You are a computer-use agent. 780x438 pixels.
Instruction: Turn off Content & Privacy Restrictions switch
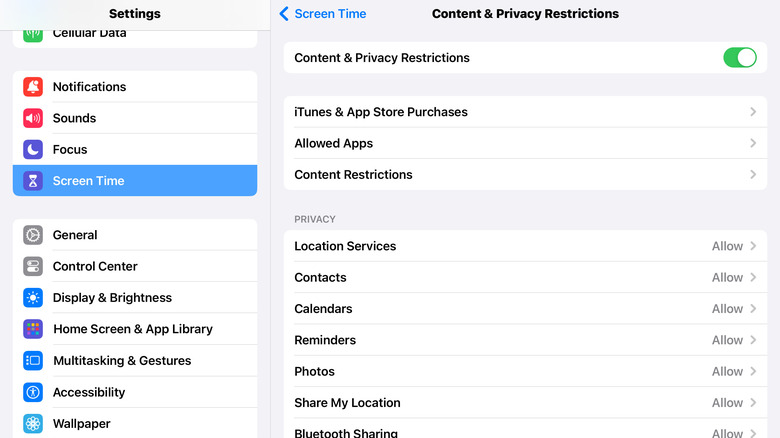(x=740, y=58)
